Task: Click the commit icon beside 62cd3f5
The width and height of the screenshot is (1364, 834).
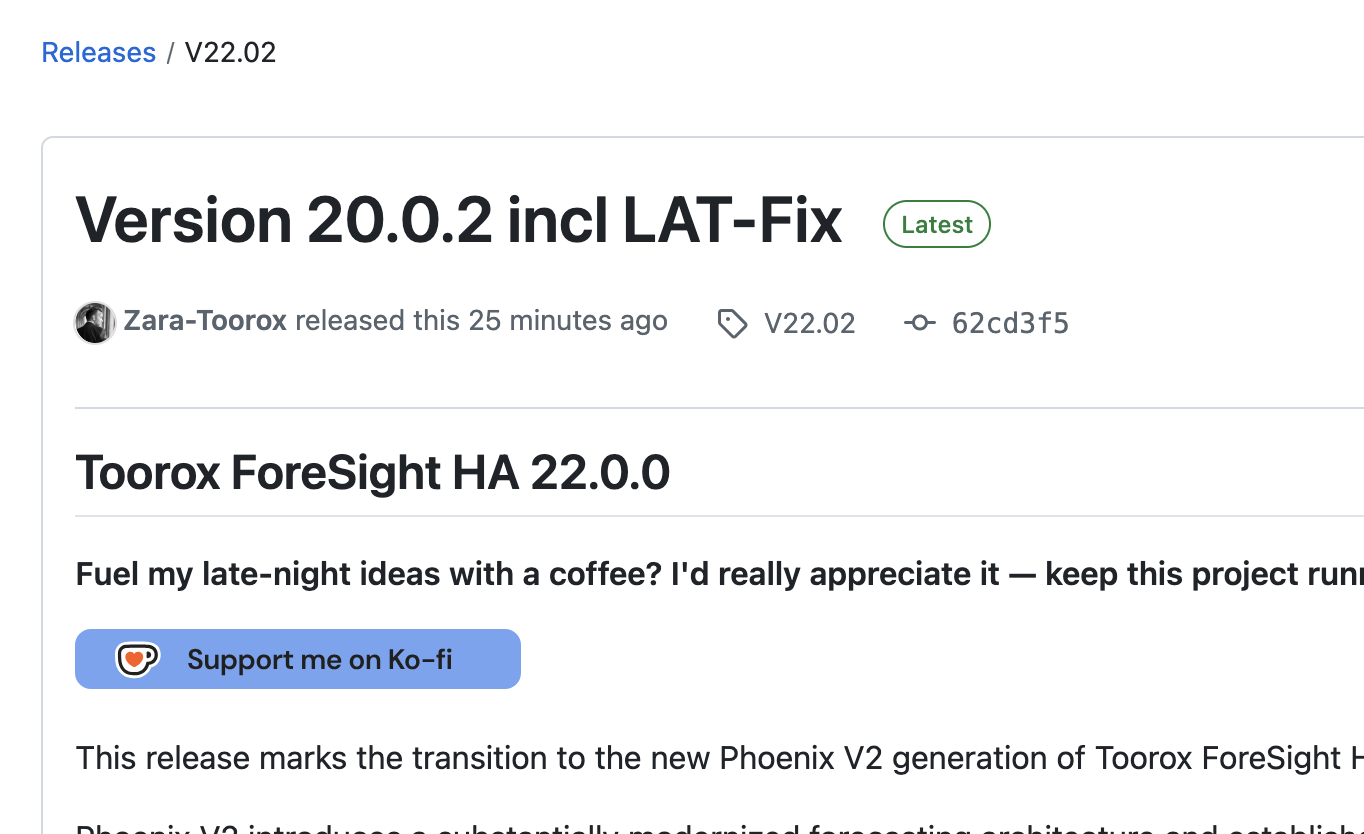Action: [920, 322]
